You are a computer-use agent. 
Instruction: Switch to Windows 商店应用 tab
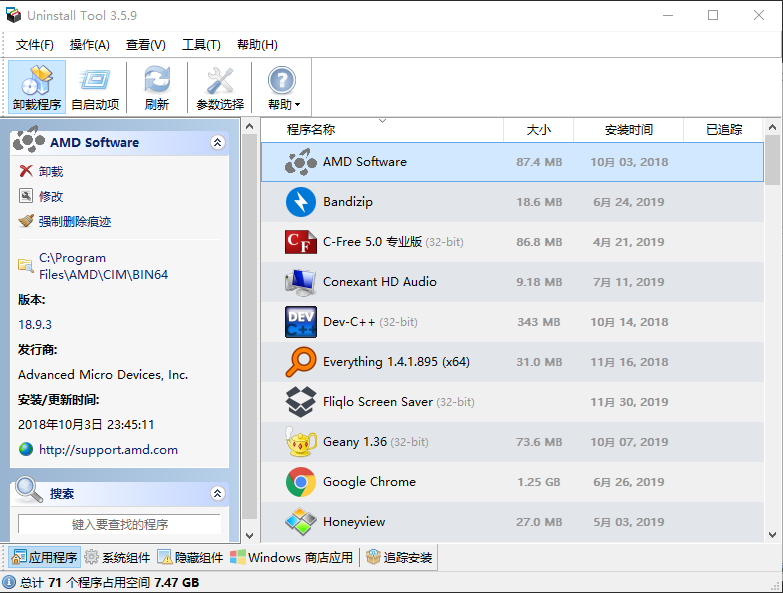[x=292, y=557]
